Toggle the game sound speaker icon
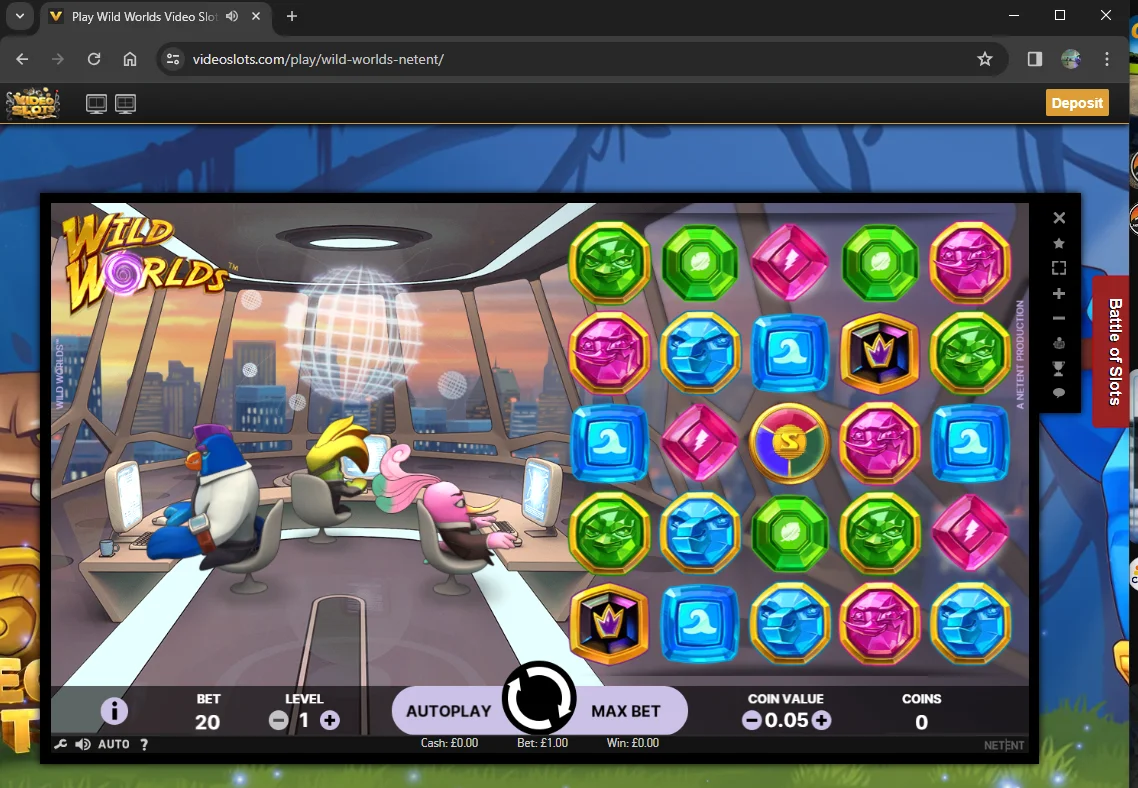The width and height of the screenshot is (1138, 788). coord(83,744)
